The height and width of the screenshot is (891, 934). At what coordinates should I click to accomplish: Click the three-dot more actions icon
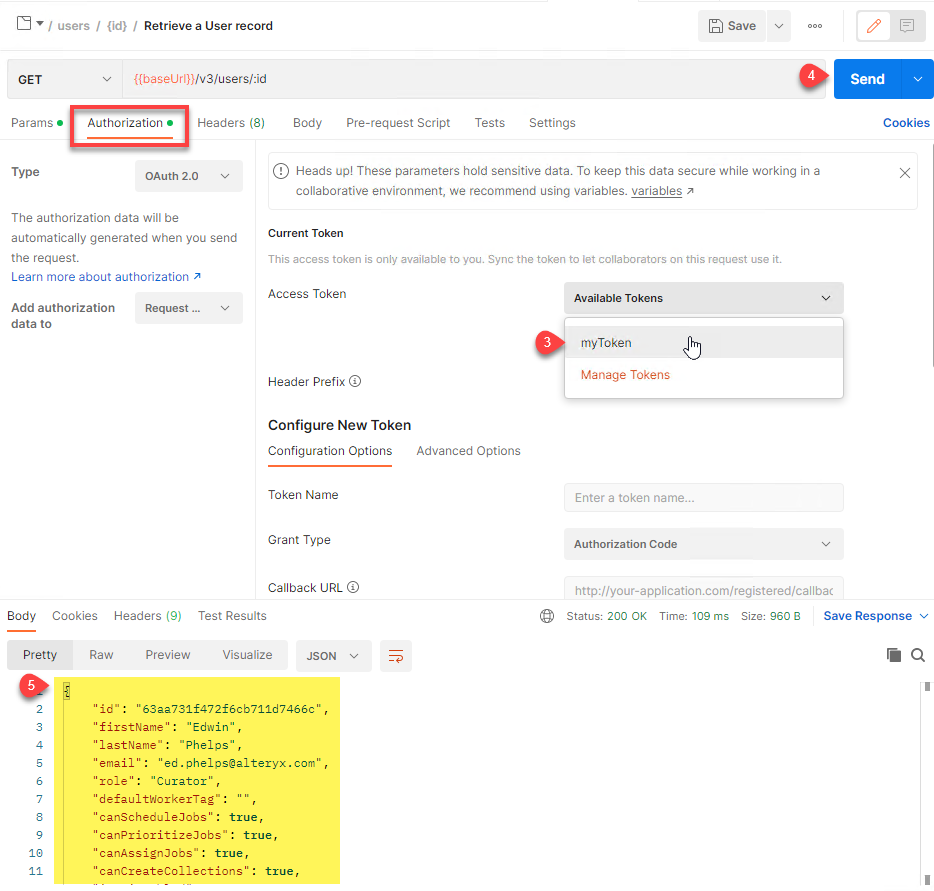[x=815, y=26]
